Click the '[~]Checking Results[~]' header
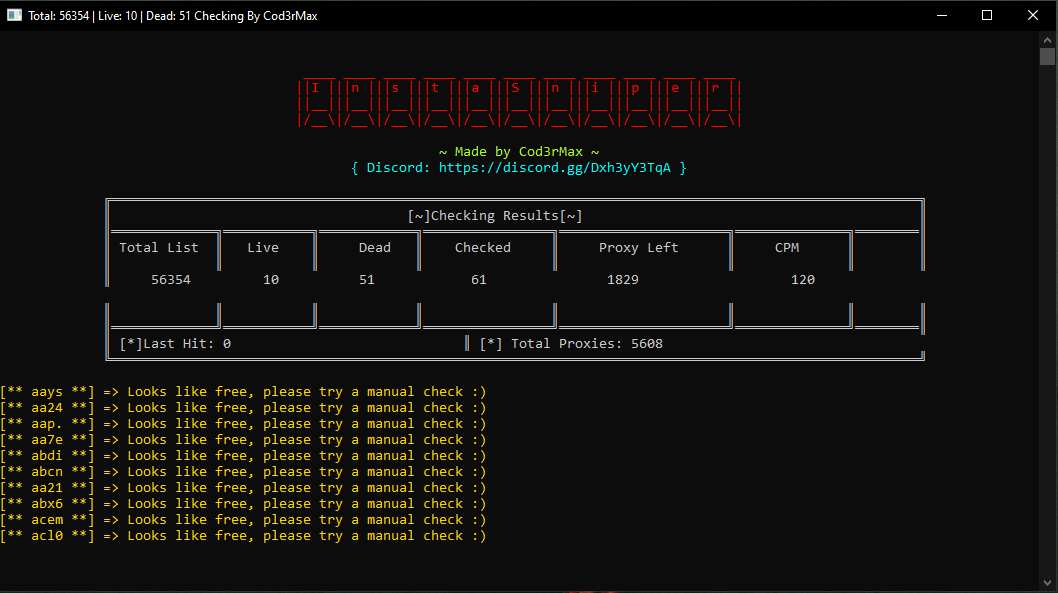The image size is (1058, 593). click(495, 216)
